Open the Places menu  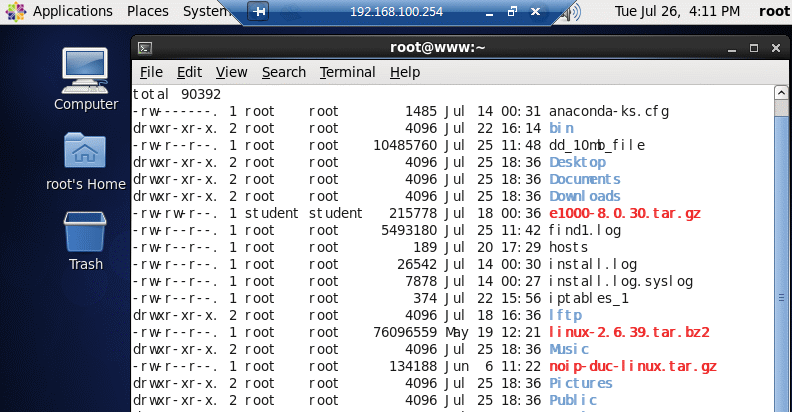point(148,11)
